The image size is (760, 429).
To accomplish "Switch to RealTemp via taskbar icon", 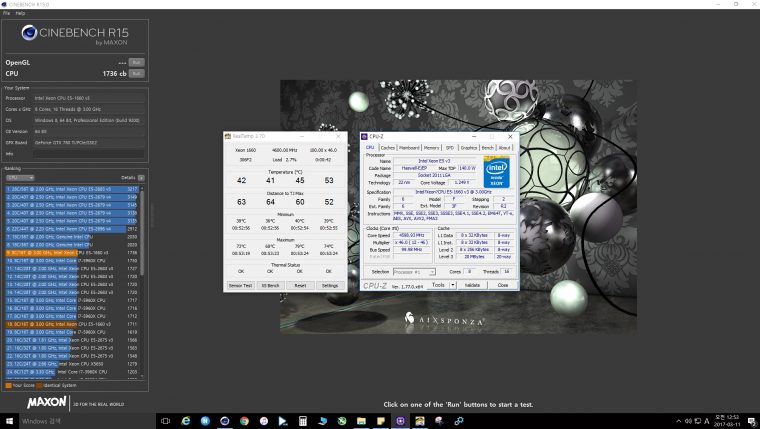I will click(x=420, y=421).
